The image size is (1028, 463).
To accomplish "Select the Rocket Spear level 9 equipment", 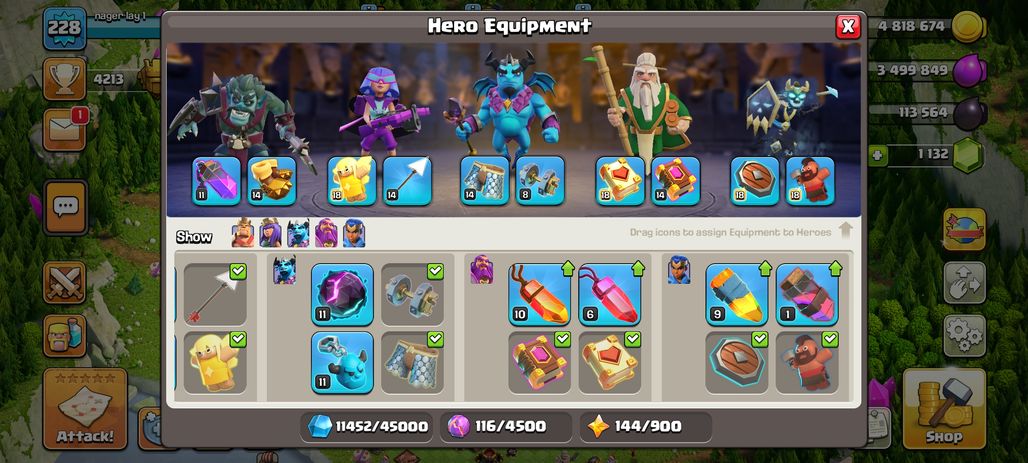I will 737,294.
